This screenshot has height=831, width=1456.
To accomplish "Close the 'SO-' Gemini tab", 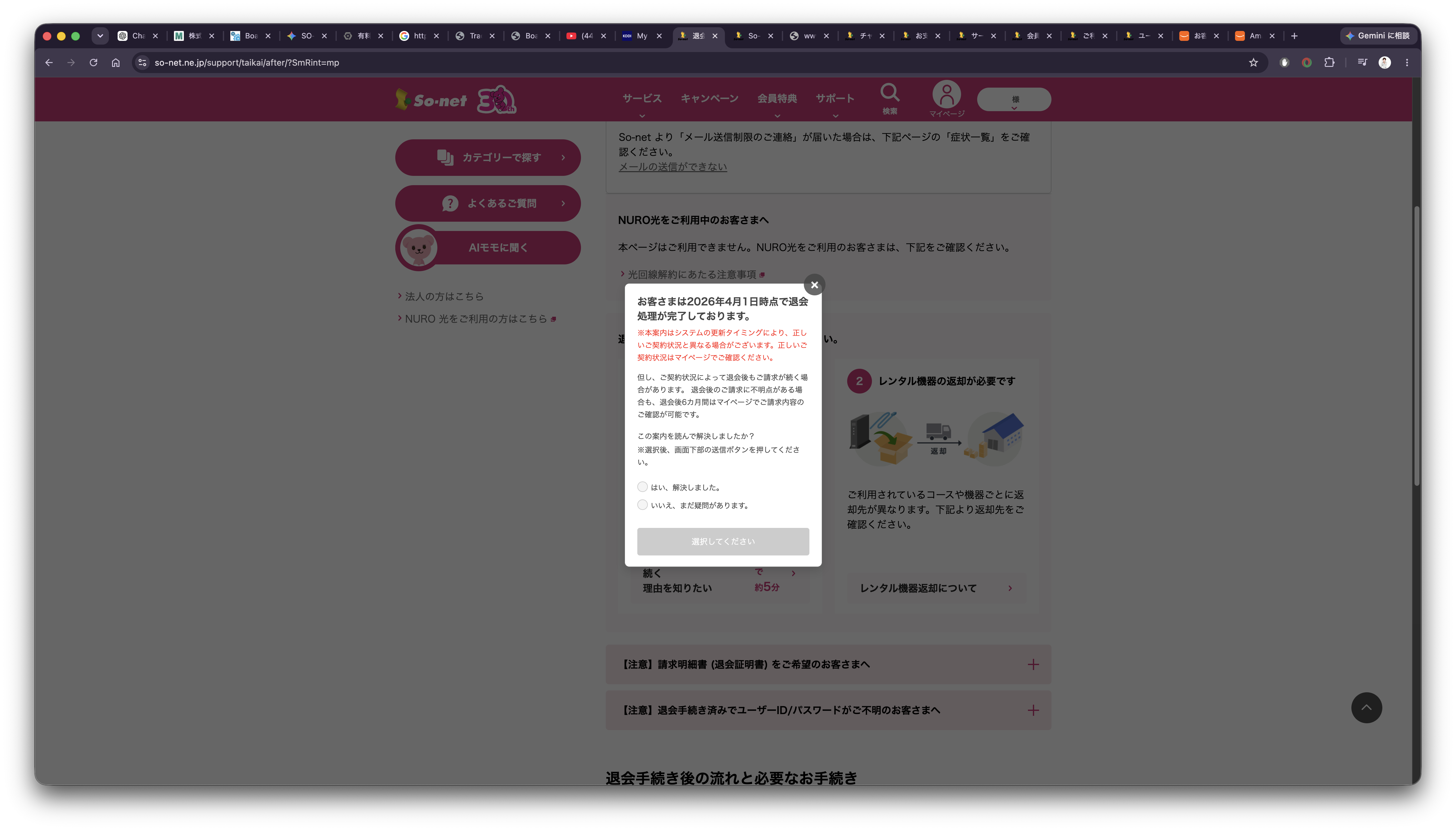I will [x=324, y=35].
